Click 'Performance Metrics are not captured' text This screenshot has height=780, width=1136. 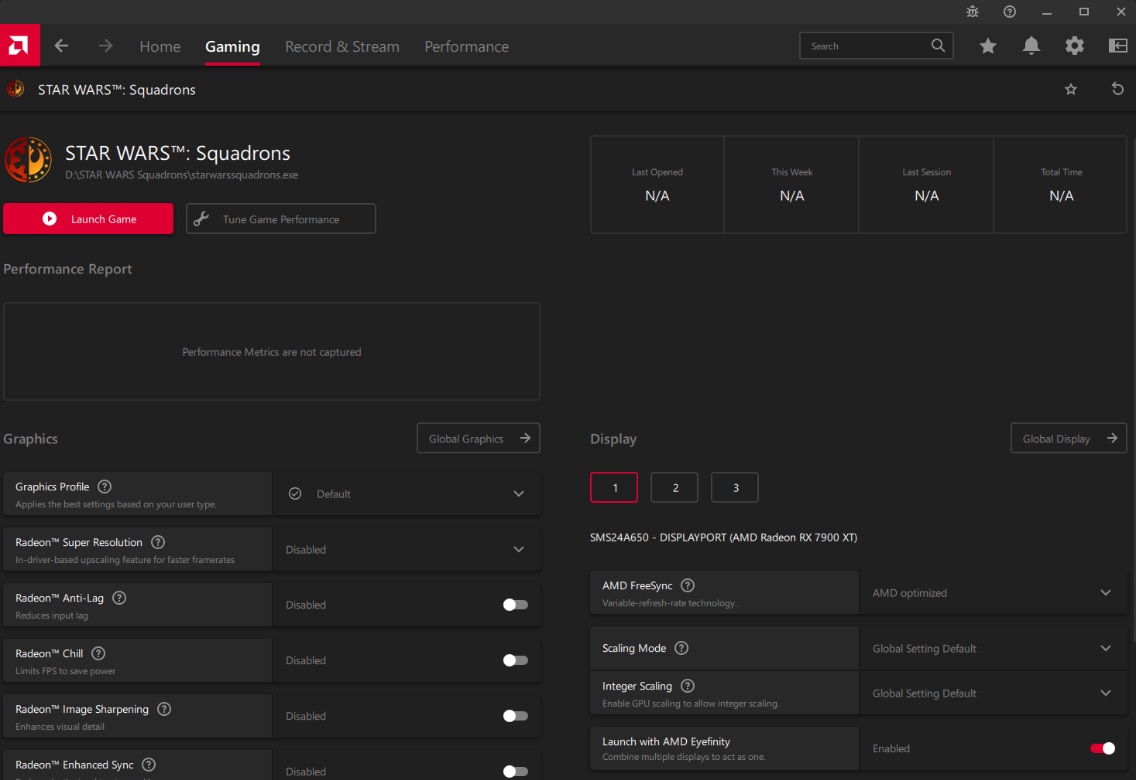(x=272, y=352)
